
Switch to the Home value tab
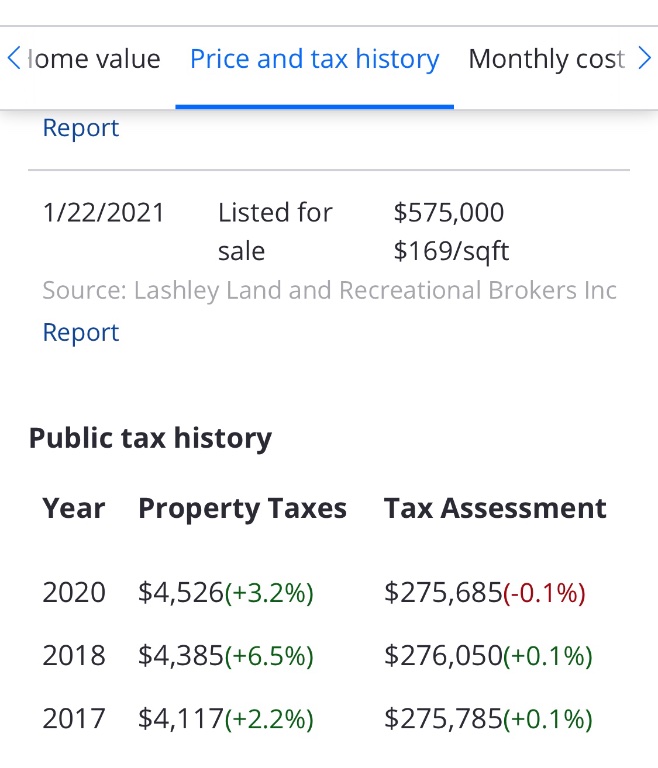pos(93,59)
